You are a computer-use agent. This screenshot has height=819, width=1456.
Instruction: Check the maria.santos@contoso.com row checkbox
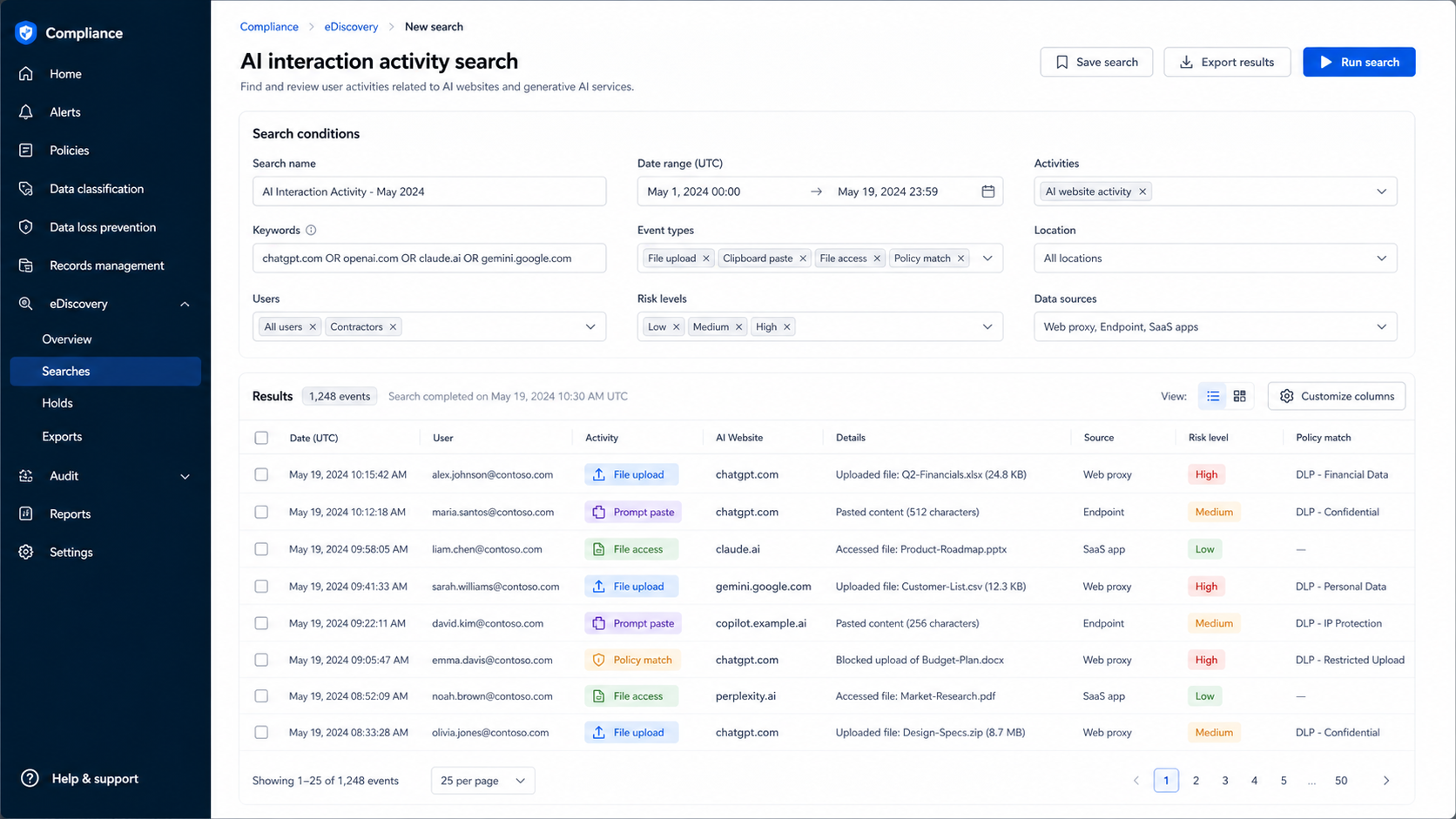[x=261, y=512]
